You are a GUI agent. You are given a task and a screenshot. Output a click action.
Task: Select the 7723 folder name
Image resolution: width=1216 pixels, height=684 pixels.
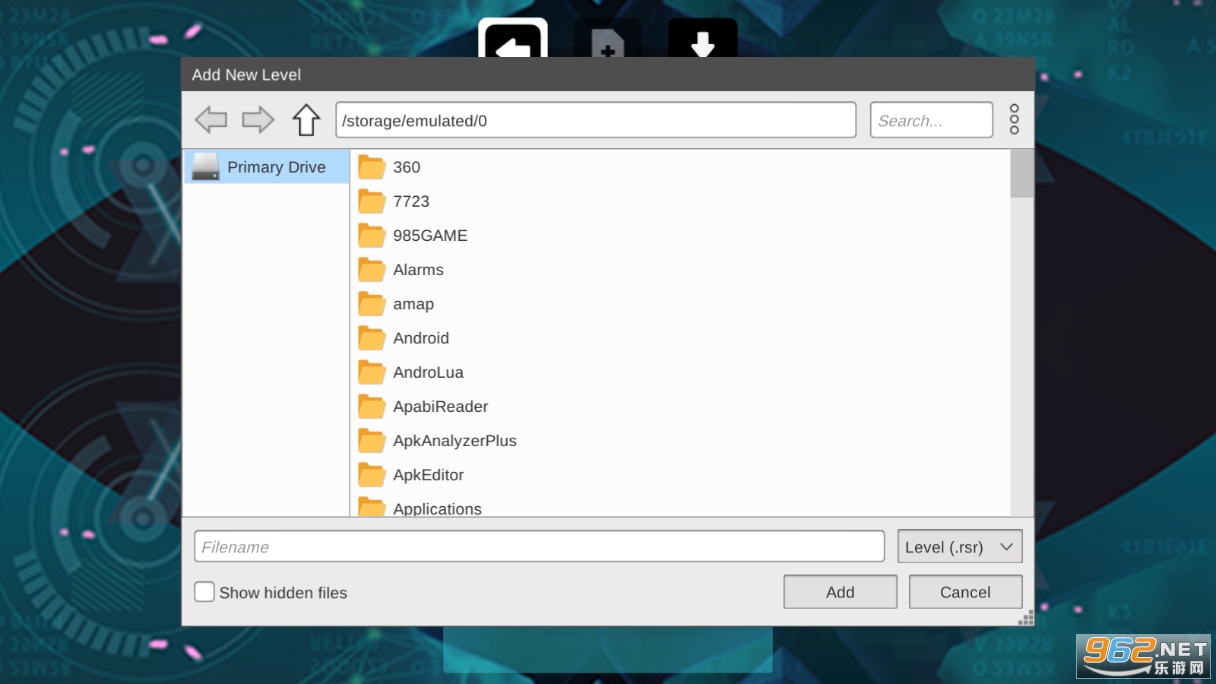pos(411,201)
